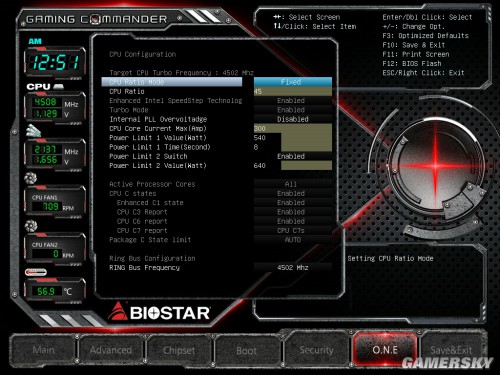Click the Biostar logo
Viewport: 500px width, 375px height.
coord(159,312)
